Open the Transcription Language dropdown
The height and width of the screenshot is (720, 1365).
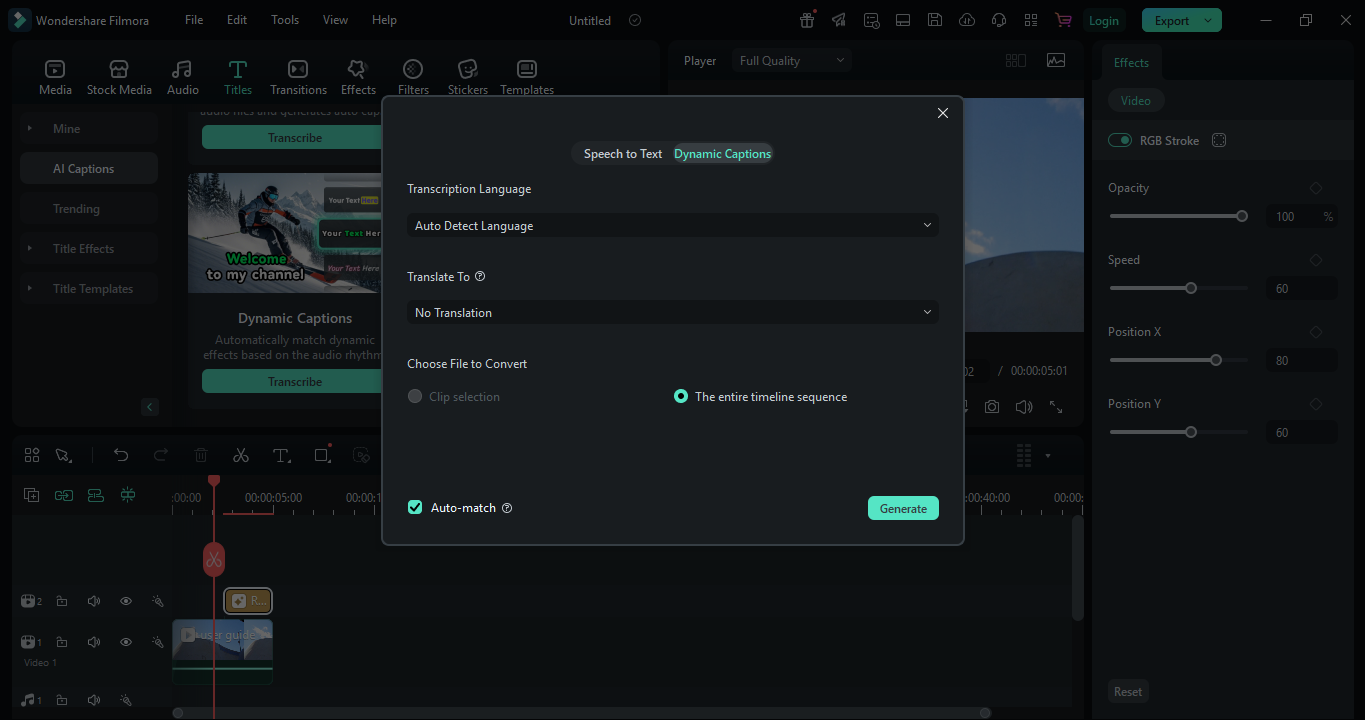click(673, 226)
